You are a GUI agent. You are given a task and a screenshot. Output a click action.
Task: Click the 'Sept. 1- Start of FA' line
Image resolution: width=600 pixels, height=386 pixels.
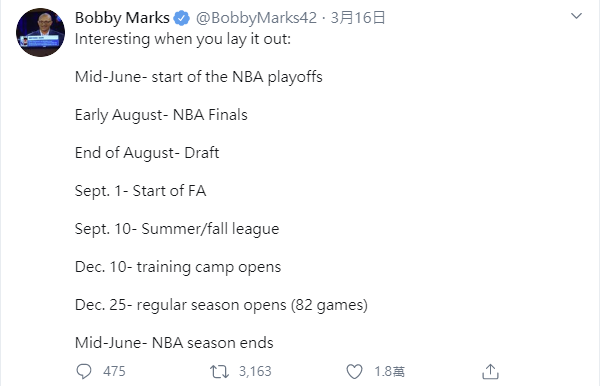(140, 191)
